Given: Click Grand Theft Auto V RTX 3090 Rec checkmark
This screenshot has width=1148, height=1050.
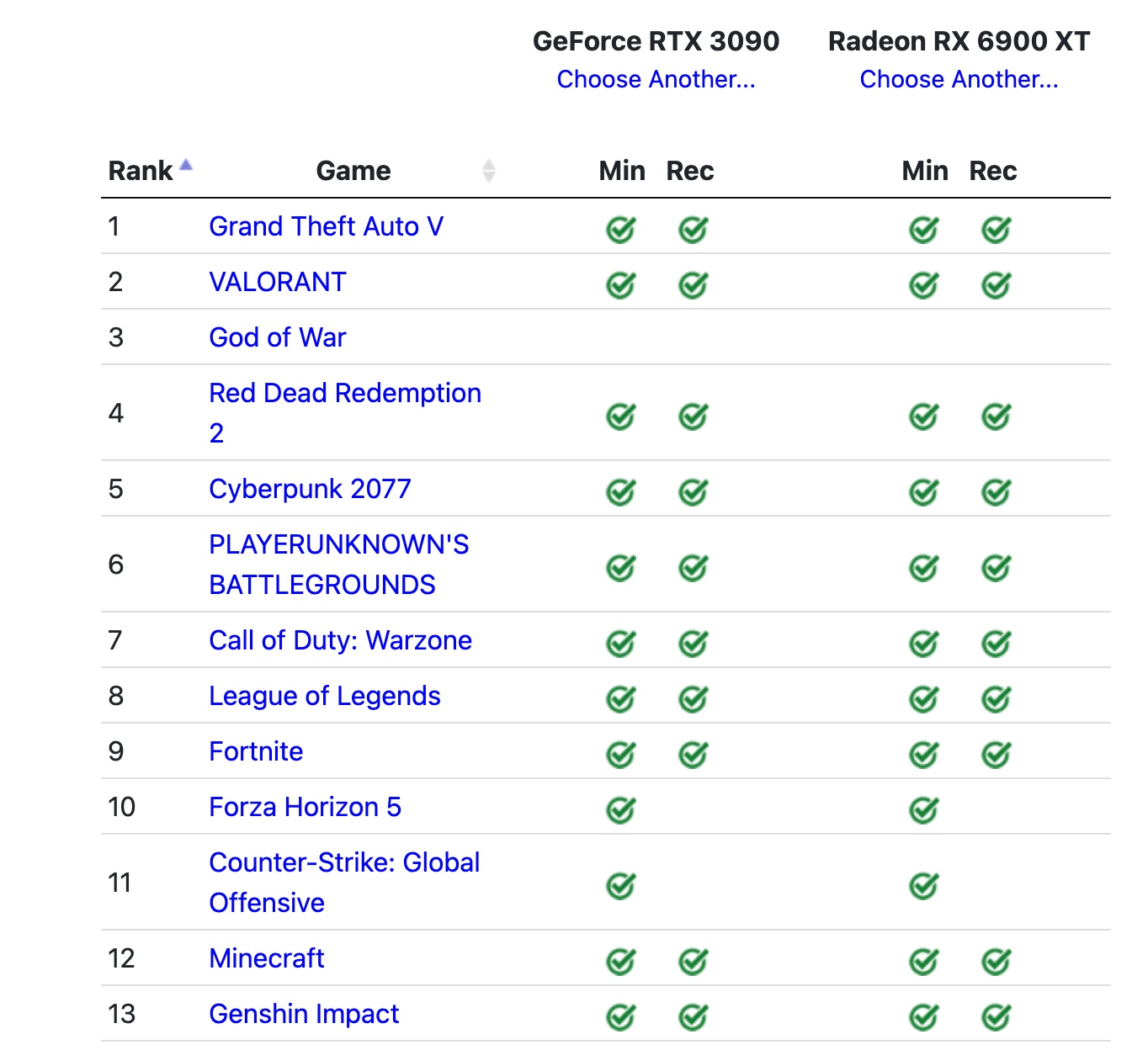Looking at the screenshot, I should click(694, 229).
